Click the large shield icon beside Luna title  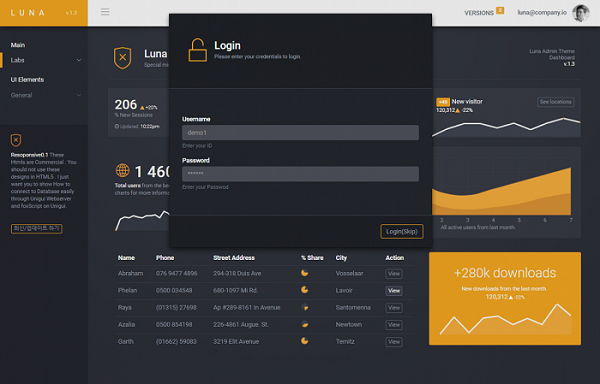point(122,58)
